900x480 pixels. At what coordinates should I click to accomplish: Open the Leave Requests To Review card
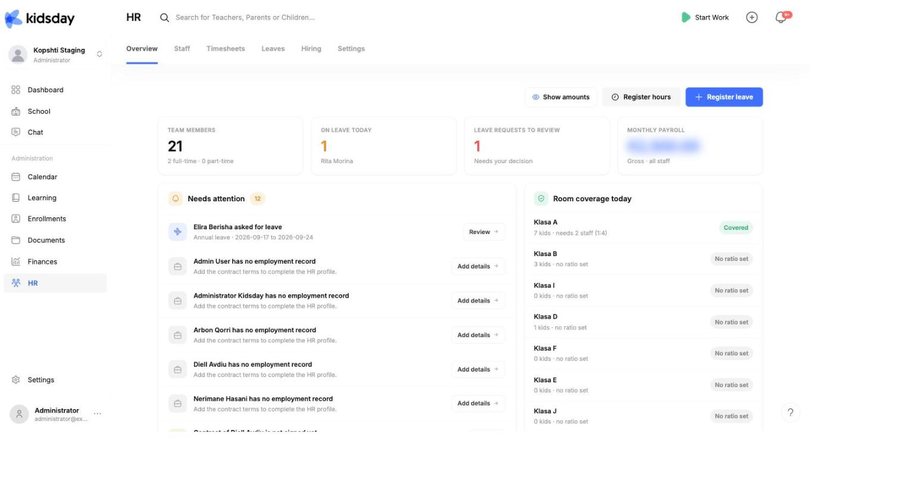click(x=537, y=146)
